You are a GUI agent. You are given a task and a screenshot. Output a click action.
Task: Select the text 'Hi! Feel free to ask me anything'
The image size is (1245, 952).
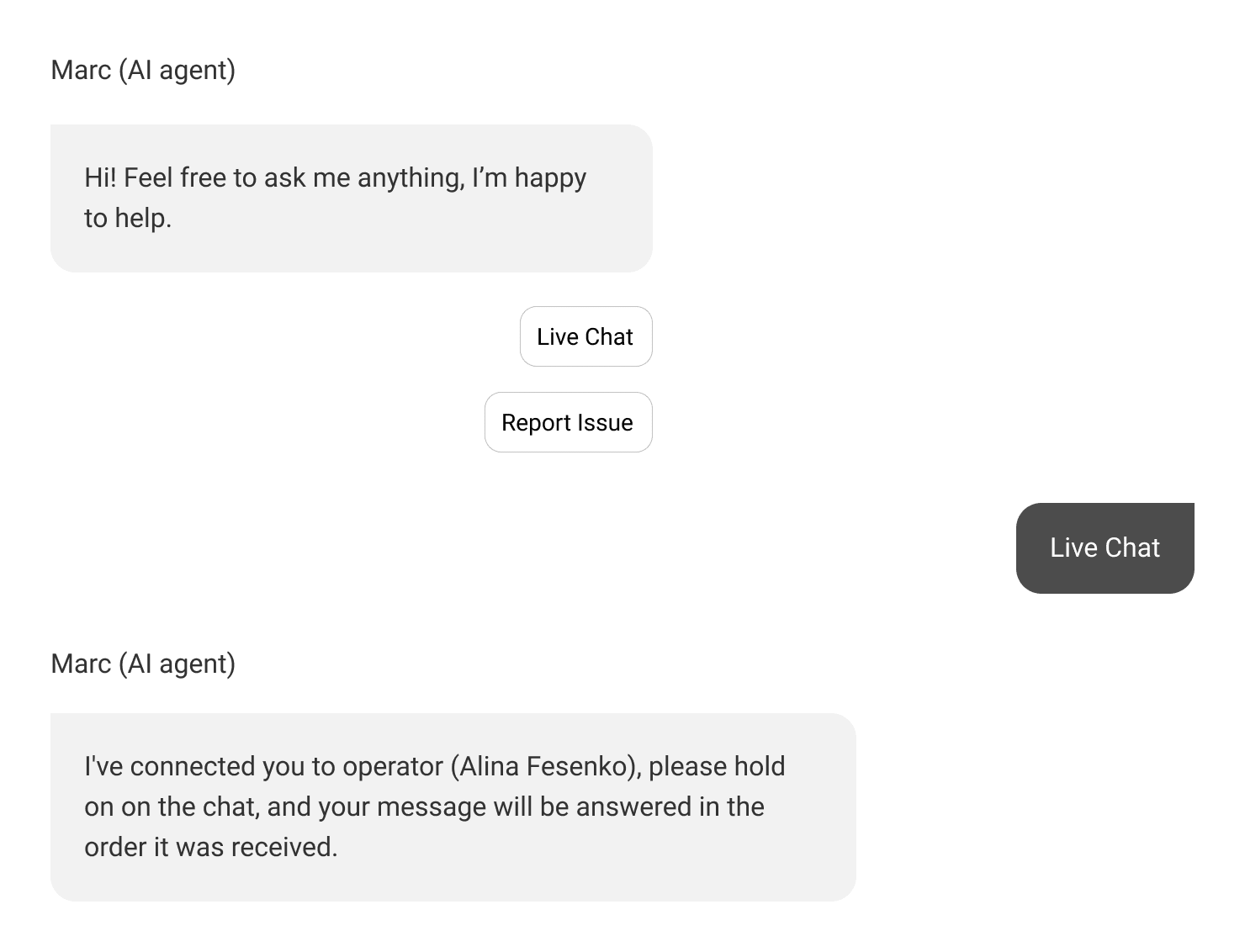[335, 177]
